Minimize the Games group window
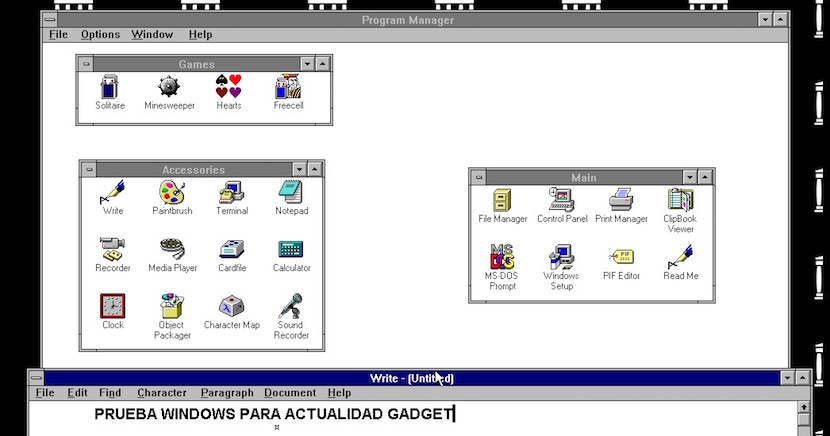Viewport: 830px width, 436px height. [308, 64]
